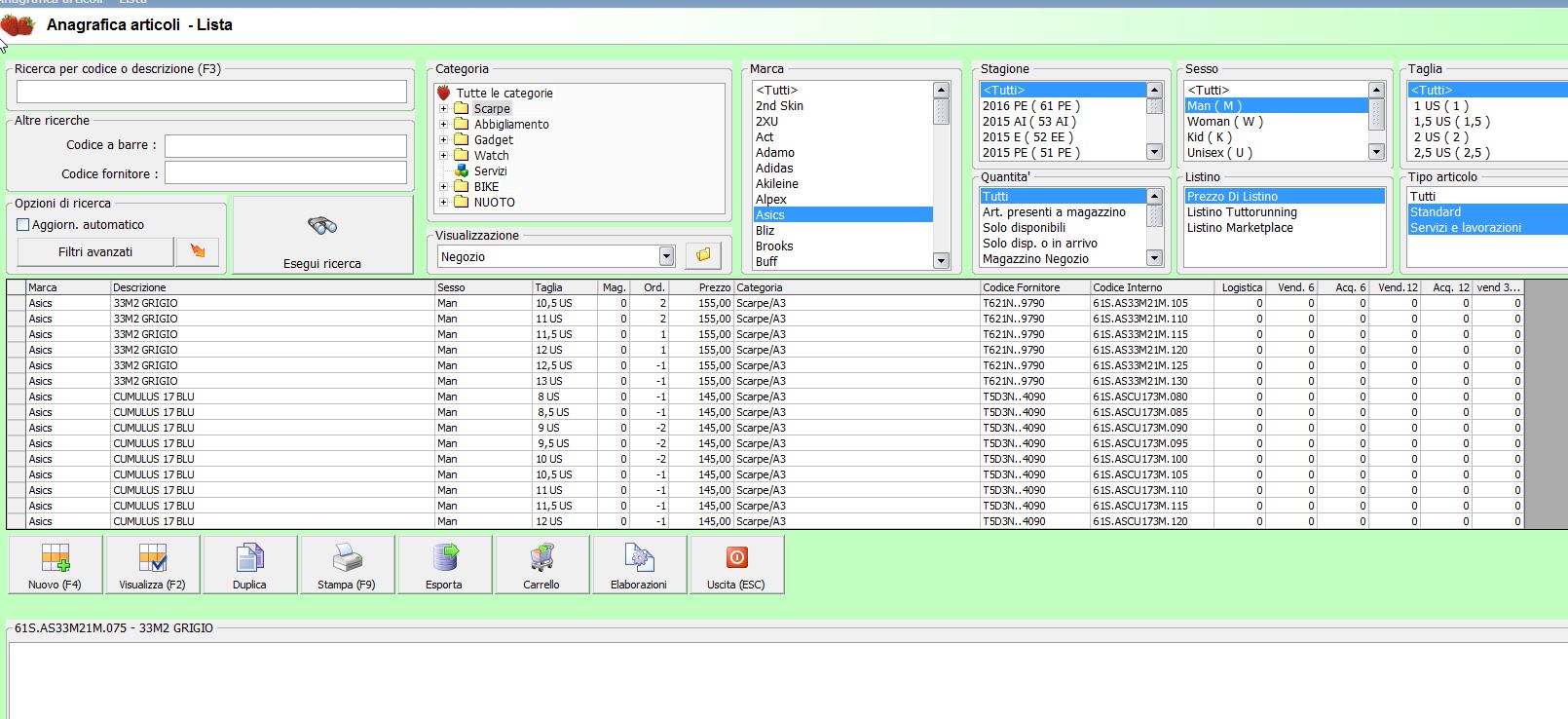This screenshot has width=1568, height=719.
Task: Select Tutti in Tipo articolo
Action: pyautogui.click(x=1488, y=197)
